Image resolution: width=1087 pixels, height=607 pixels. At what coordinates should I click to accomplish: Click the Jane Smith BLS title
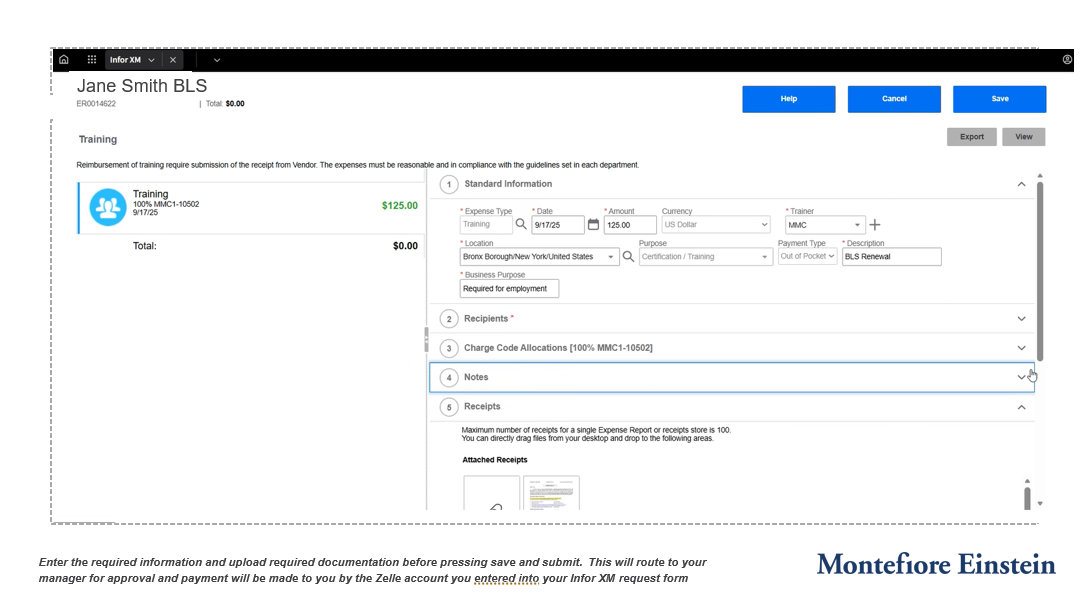(x=142, y=86)
